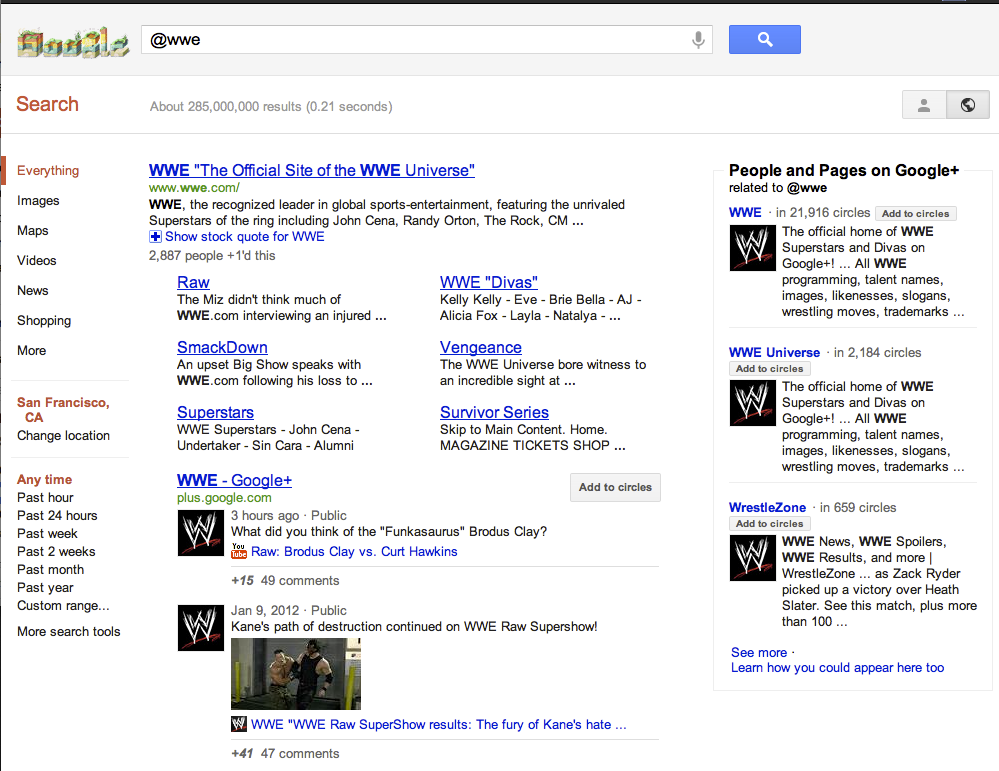This screenshot has height=771, width=999.
Task: Click plus.google.com green URL
Action: (224, 498)
